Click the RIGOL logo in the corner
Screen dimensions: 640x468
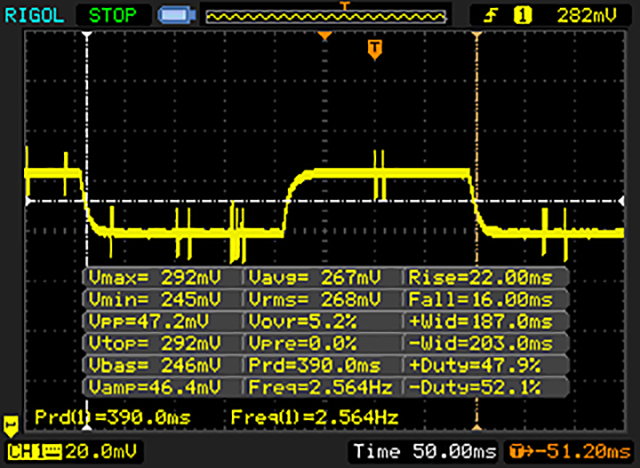[x=32, y=14]
